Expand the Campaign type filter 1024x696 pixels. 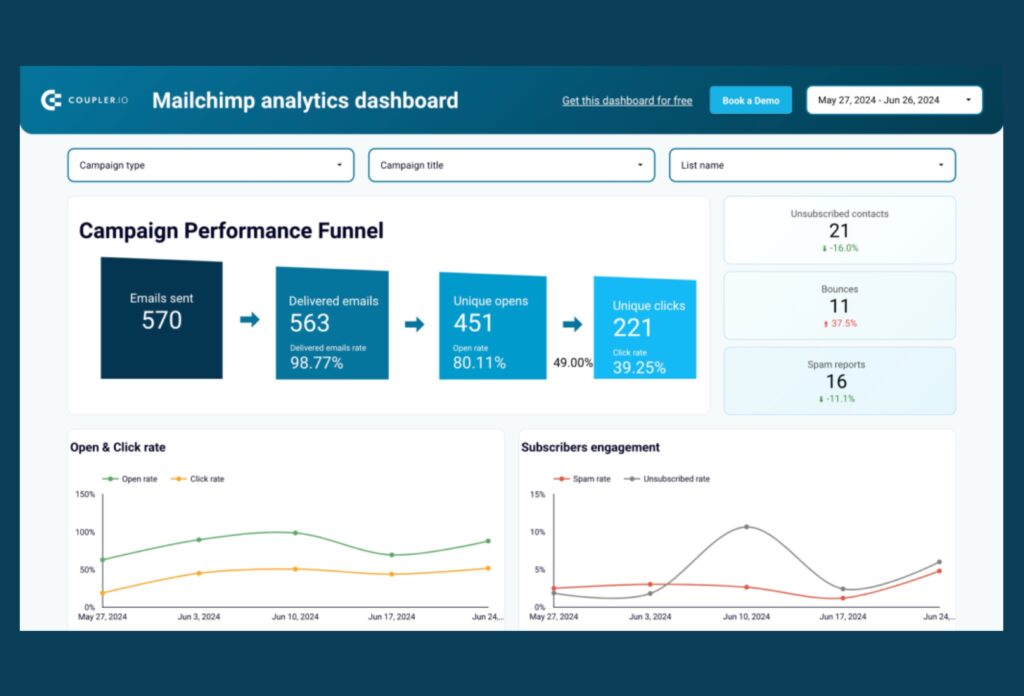coord(211,165)
